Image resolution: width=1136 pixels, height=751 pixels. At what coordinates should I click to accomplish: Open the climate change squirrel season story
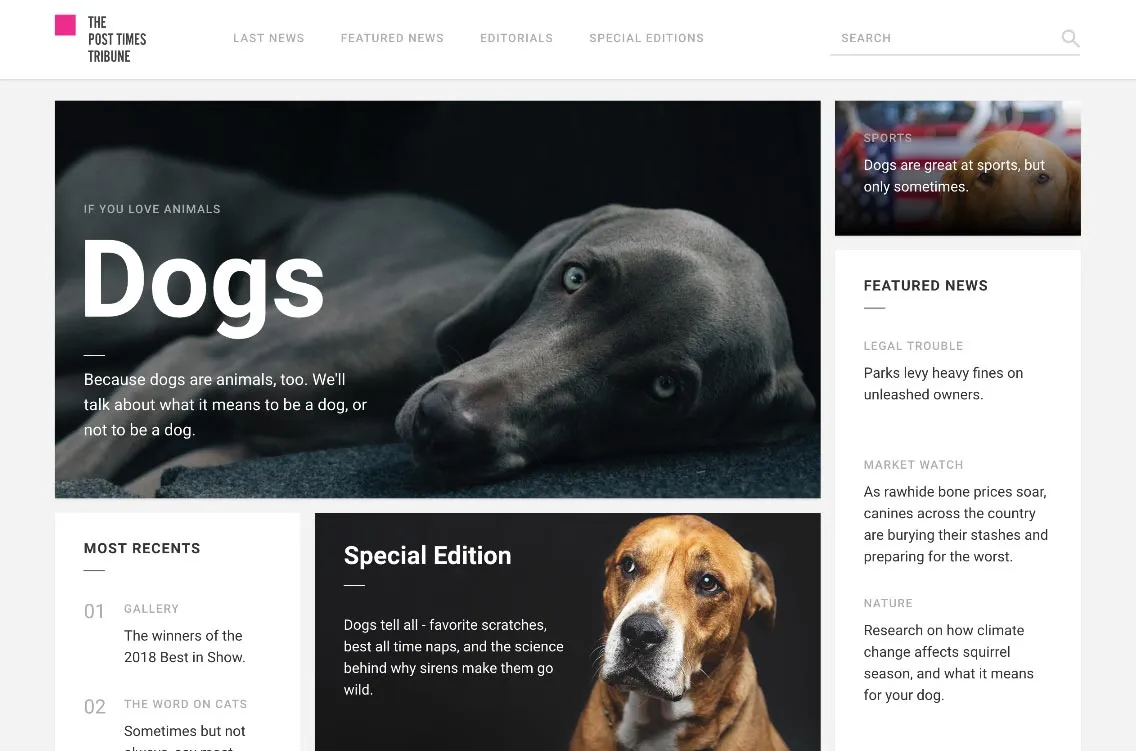(x=948, y=663)
